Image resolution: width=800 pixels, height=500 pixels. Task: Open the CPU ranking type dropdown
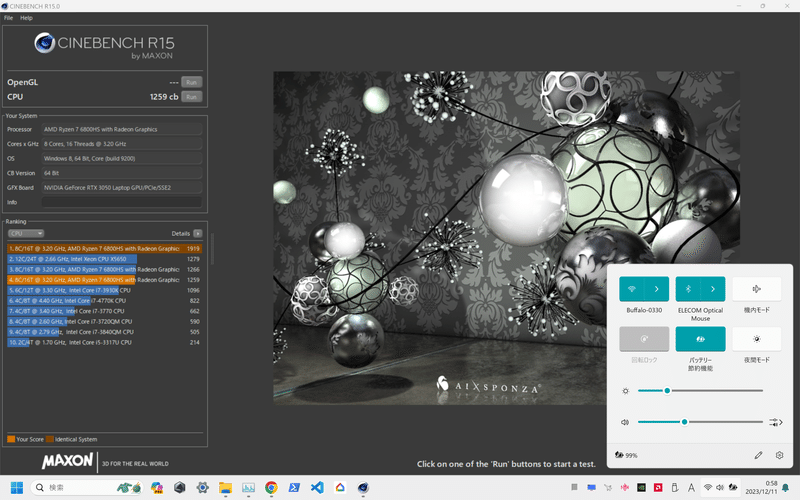[26, 234]
